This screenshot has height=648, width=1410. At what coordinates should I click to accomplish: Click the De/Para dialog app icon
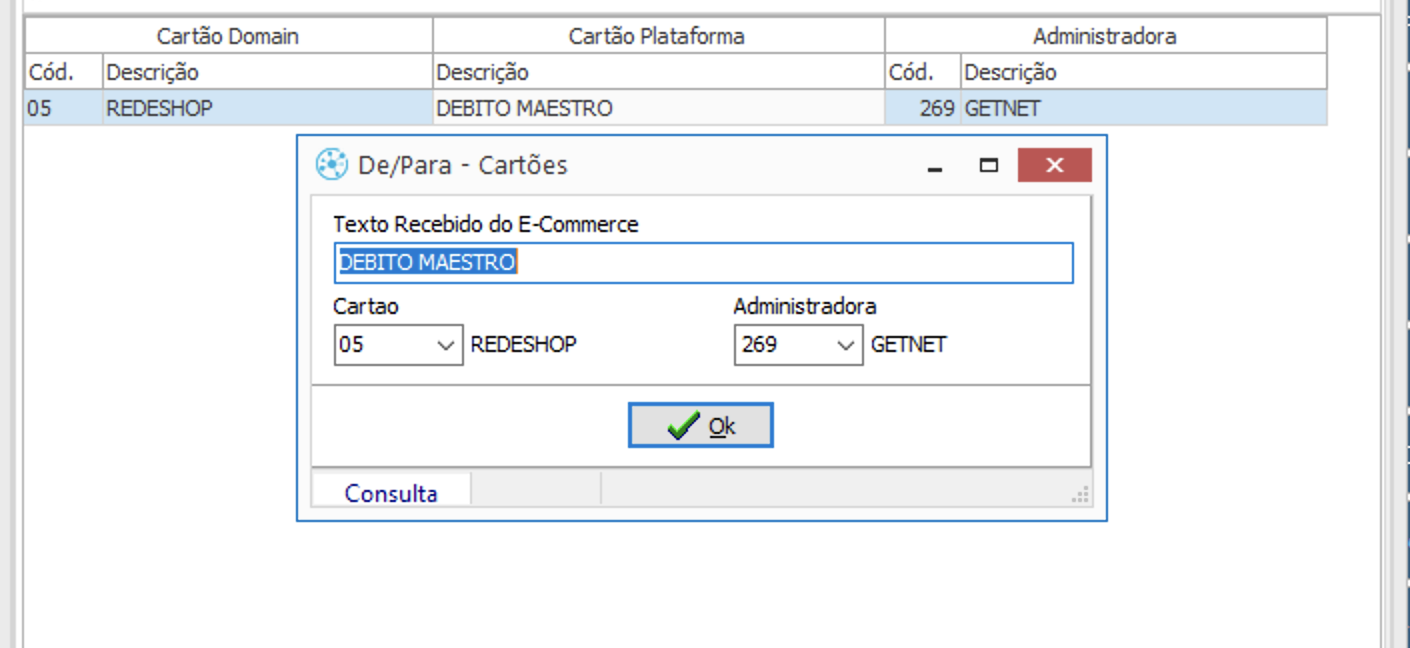pyautogui.click(x=330, y=164)
